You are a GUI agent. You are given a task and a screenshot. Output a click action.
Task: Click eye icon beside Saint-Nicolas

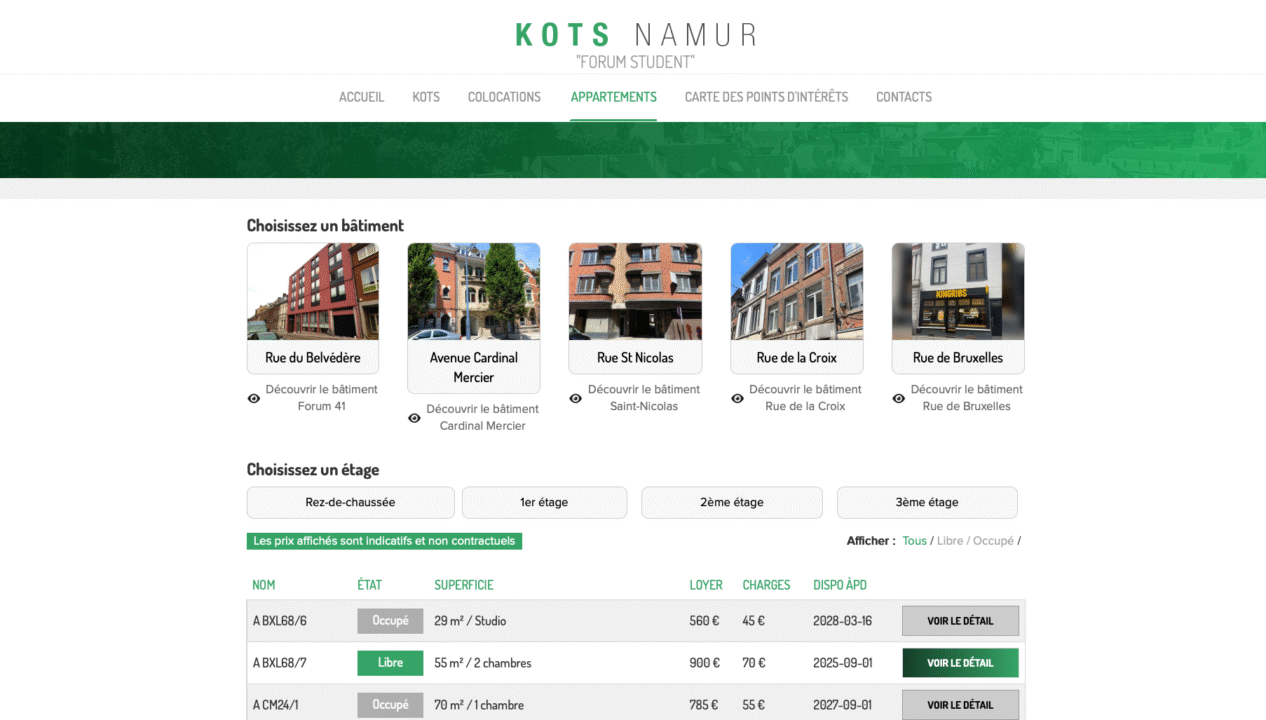point(576,398)
